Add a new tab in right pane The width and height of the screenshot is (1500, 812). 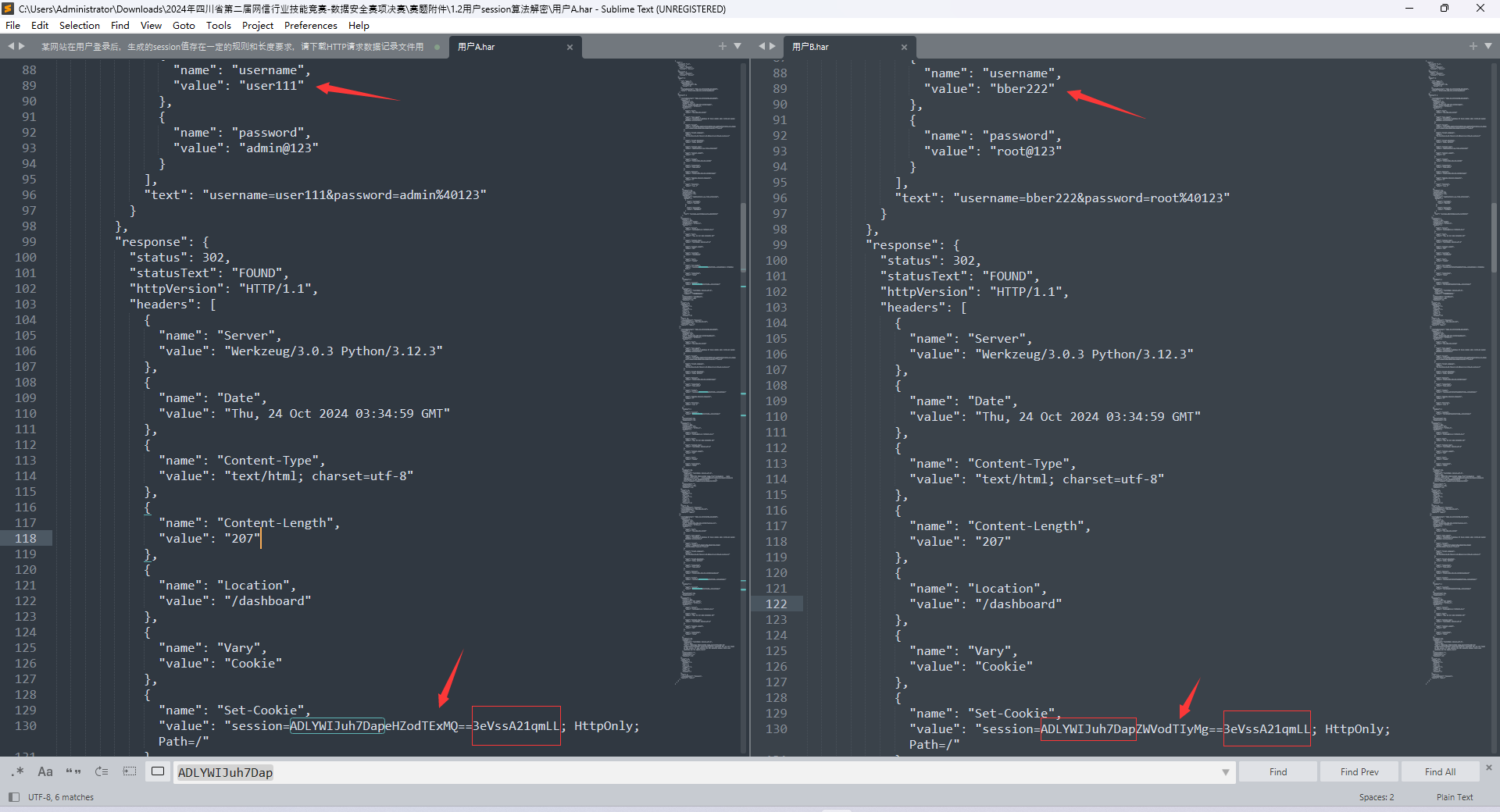pyautogui.click(x=1473, y=46)
